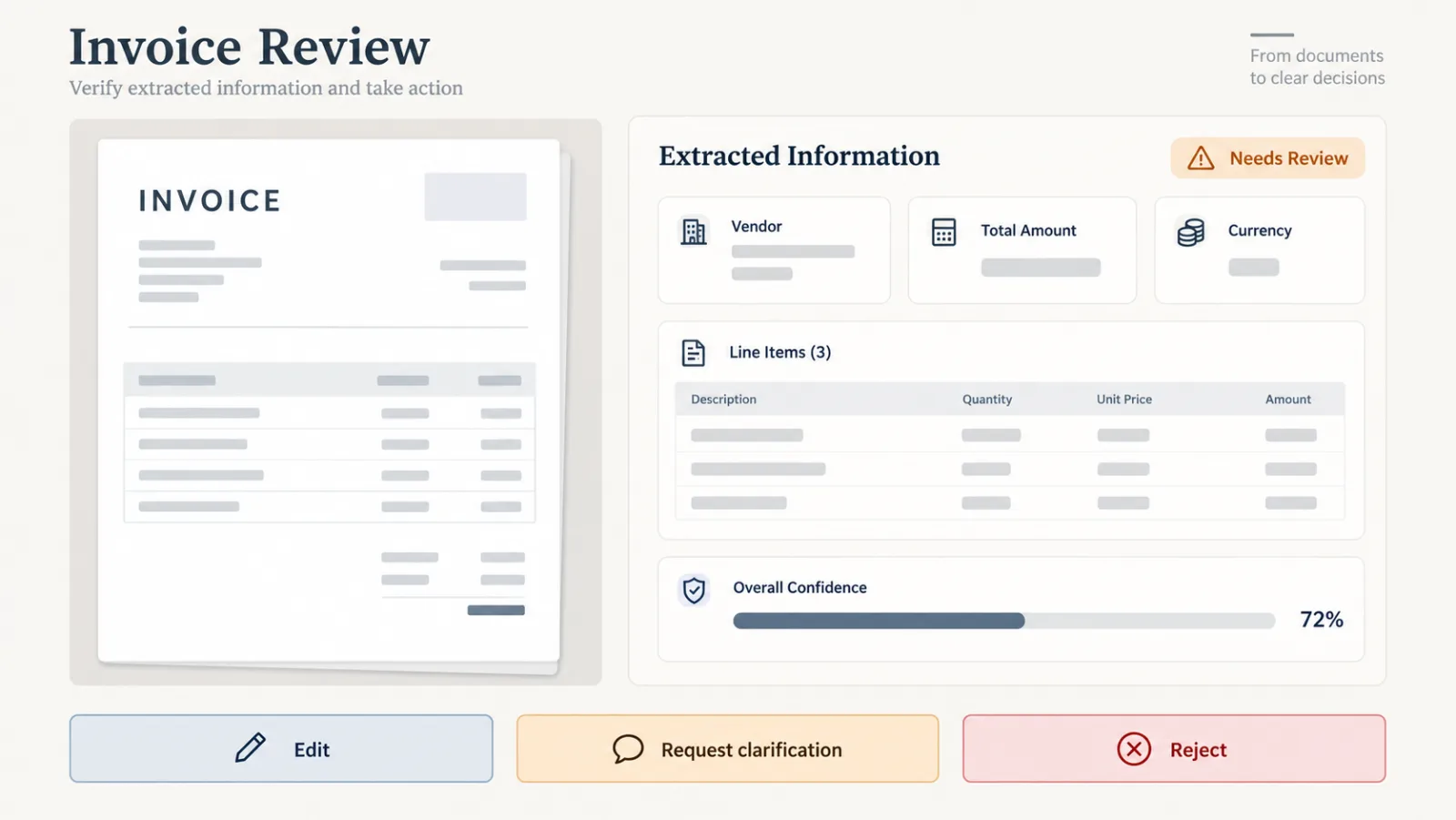
Task: Select the Currency card
Action: (x=1259, y=250)
